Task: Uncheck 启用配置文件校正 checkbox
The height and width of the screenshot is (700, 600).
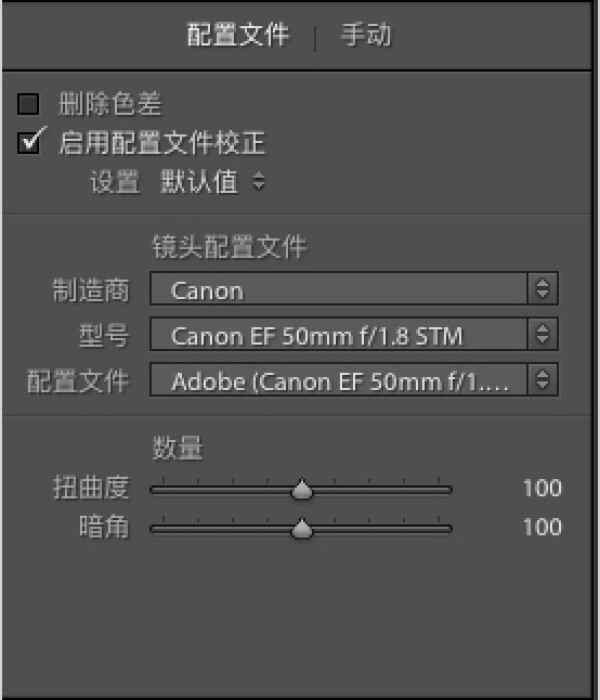Action: click(x=29, y=142)
